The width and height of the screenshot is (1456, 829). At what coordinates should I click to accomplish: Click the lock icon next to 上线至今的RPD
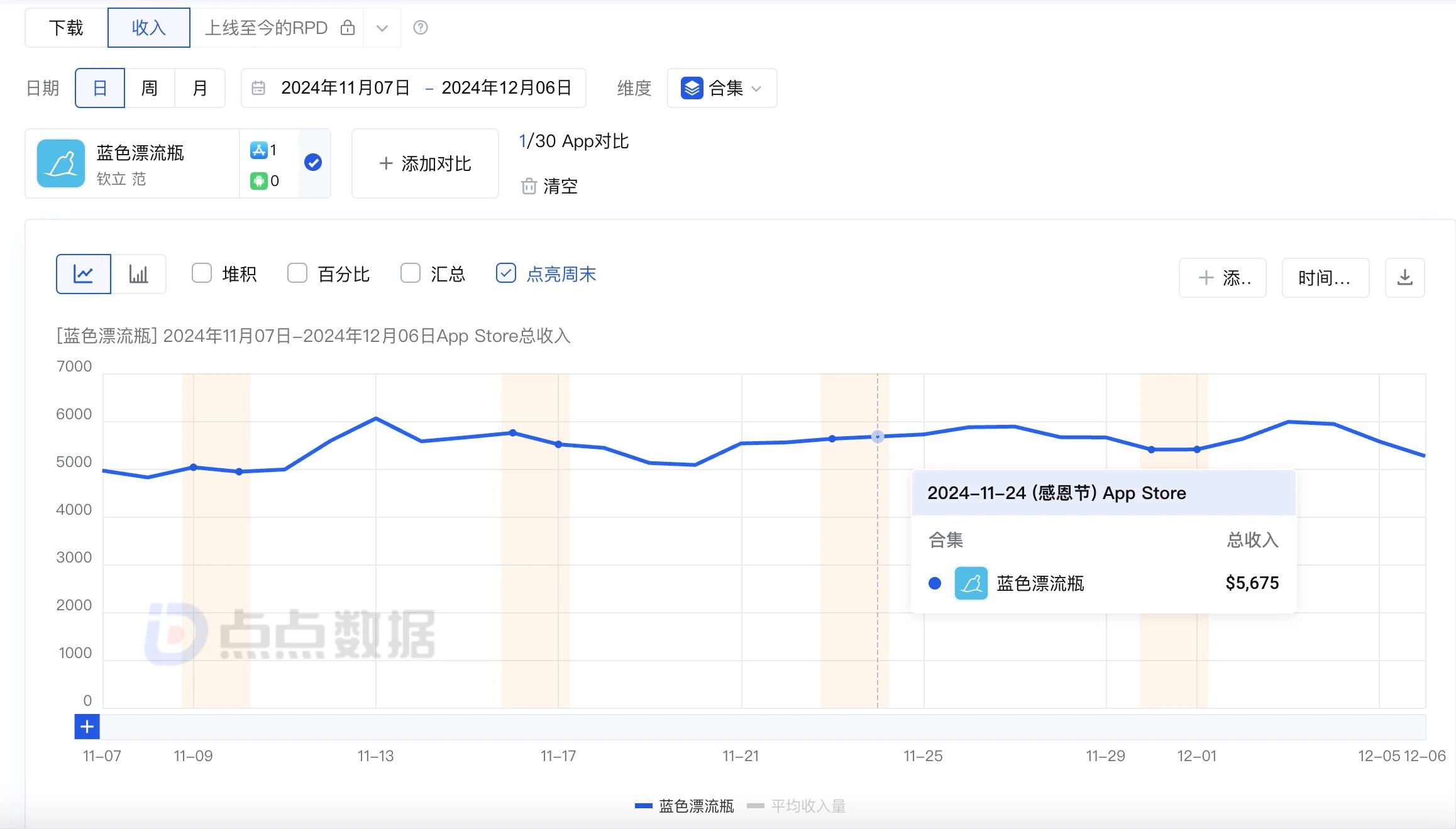click(348, 28)
